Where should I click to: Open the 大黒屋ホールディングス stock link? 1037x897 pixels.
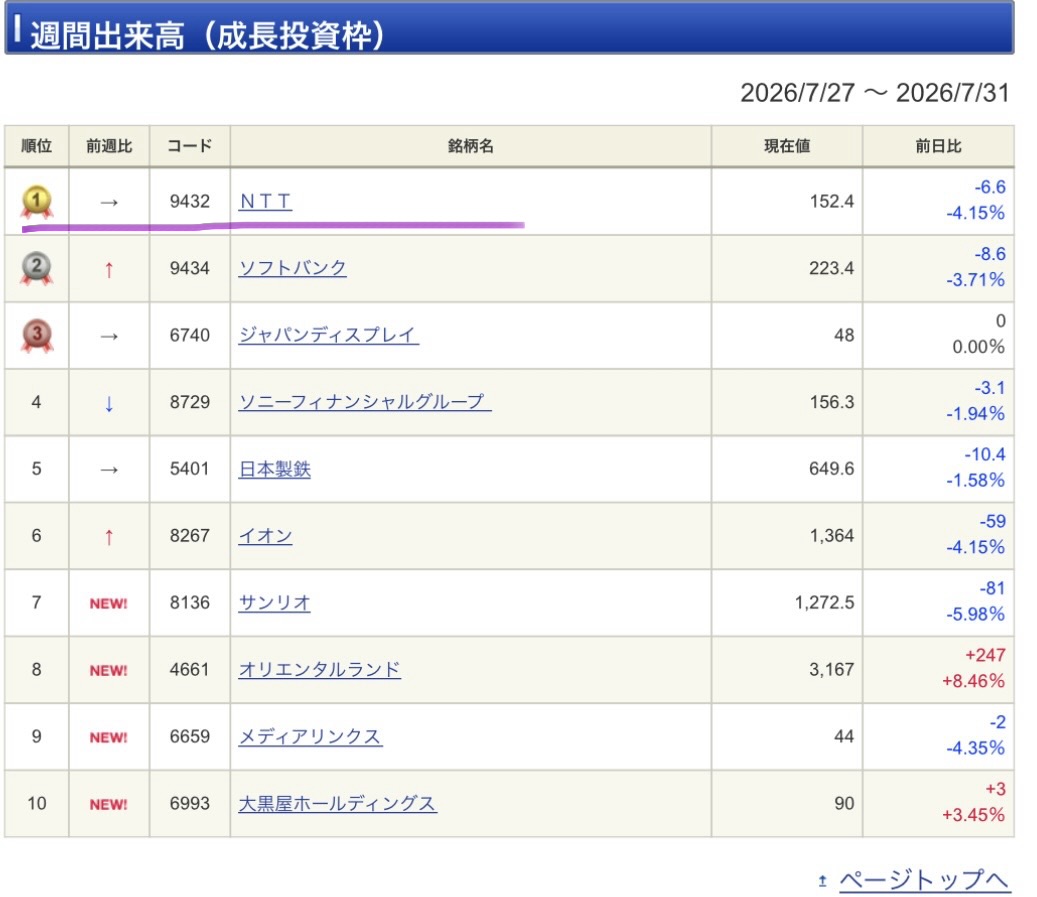[x=337, y=803]
